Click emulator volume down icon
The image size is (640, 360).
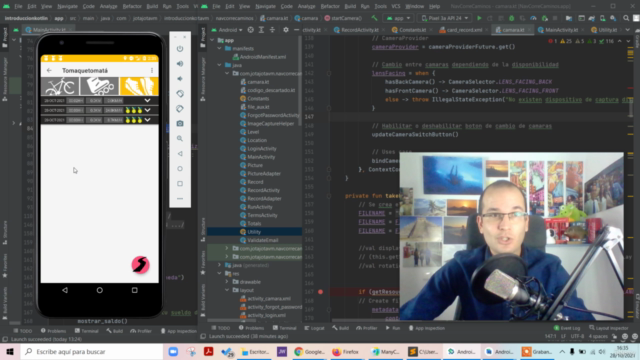180,79
